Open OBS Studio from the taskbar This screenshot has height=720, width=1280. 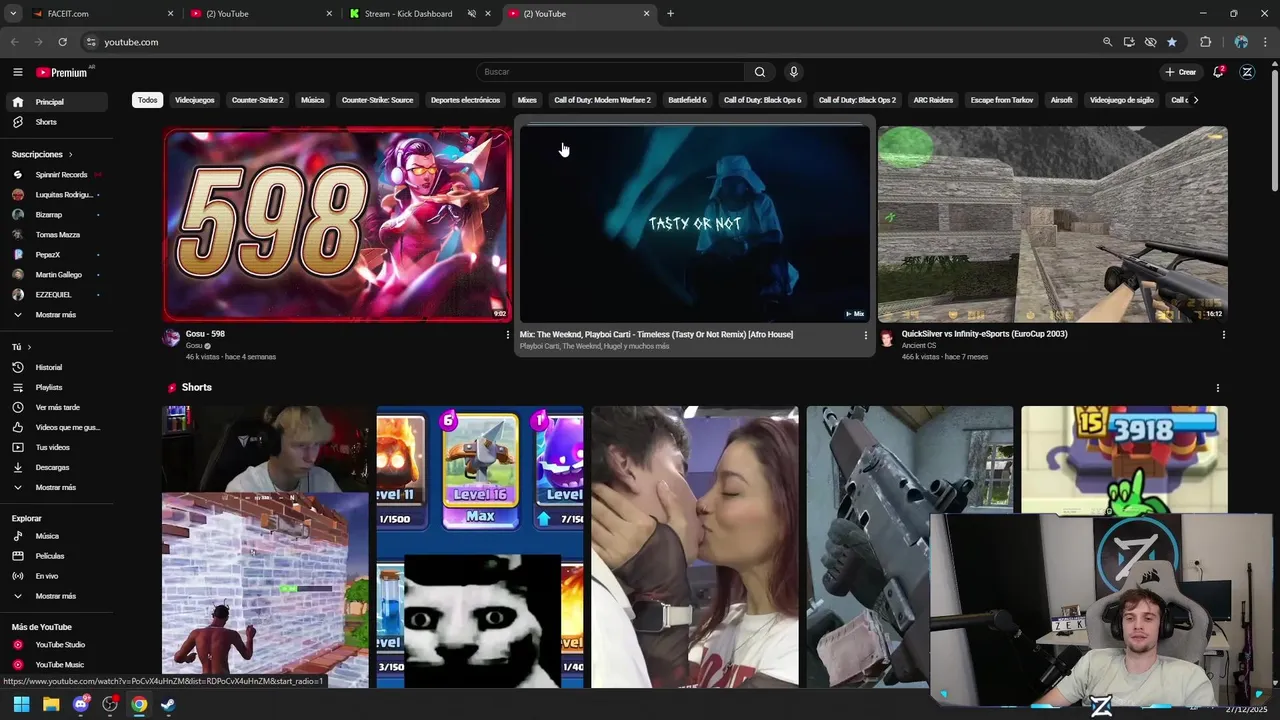click(x=110, y=704)
